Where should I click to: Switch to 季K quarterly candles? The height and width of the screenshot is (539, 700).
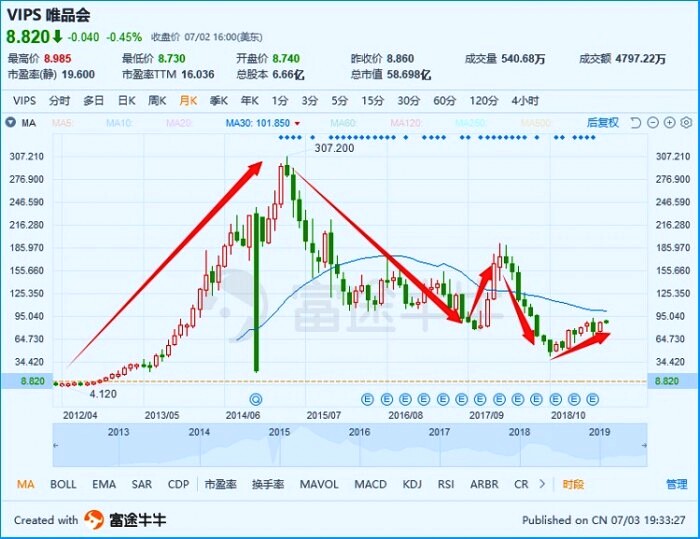coord(219,100)
